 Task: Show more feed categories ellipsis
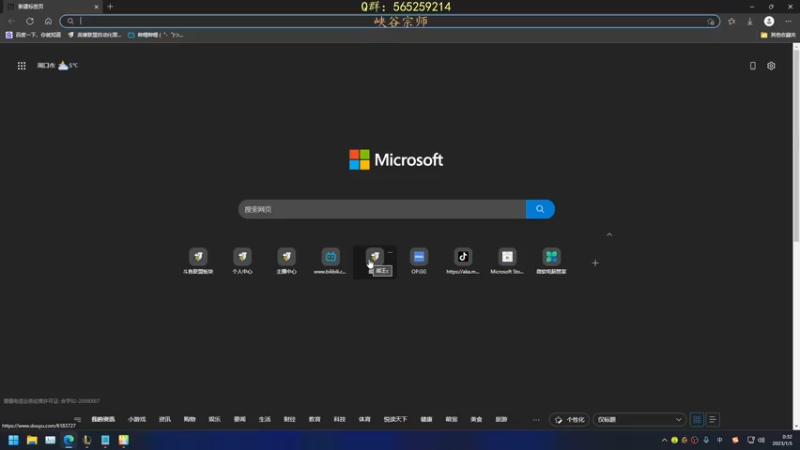[536, 419]
